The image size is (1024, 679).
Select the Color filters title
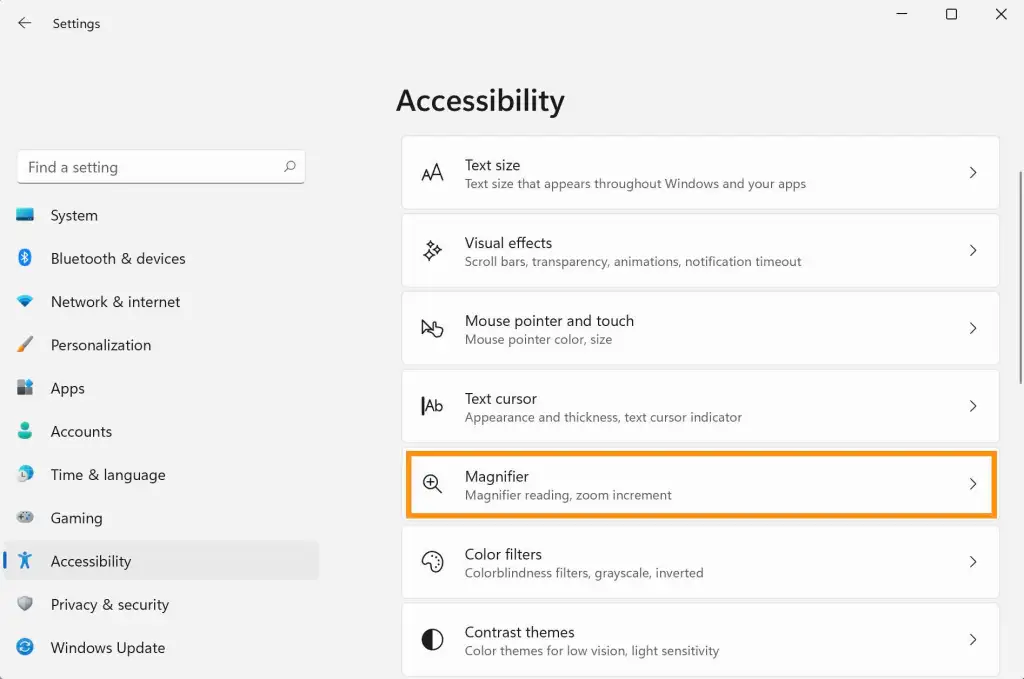(504, 554)
